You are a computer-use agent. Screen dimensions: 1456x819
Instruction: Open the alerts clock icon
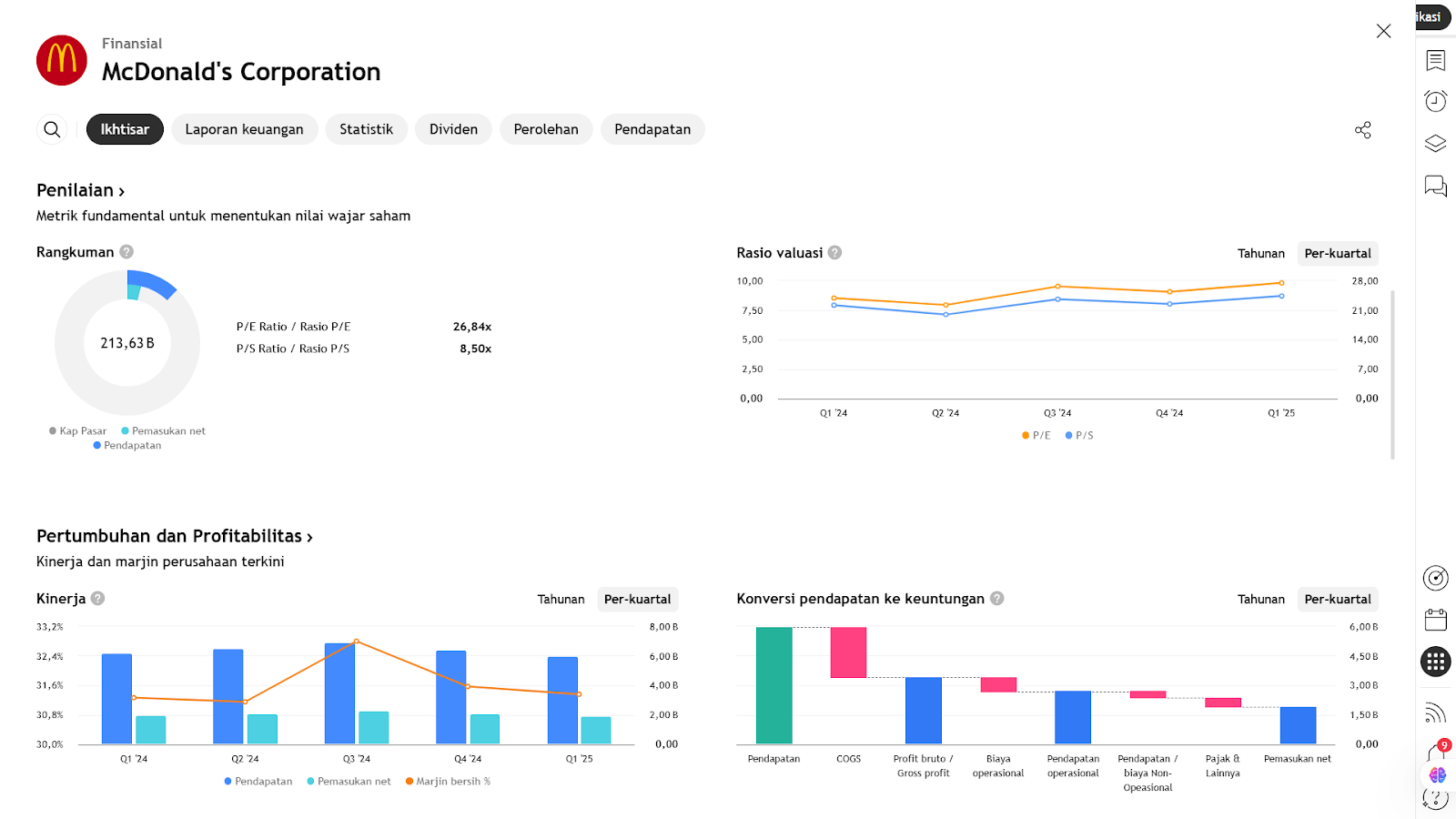pos(1435,101)
